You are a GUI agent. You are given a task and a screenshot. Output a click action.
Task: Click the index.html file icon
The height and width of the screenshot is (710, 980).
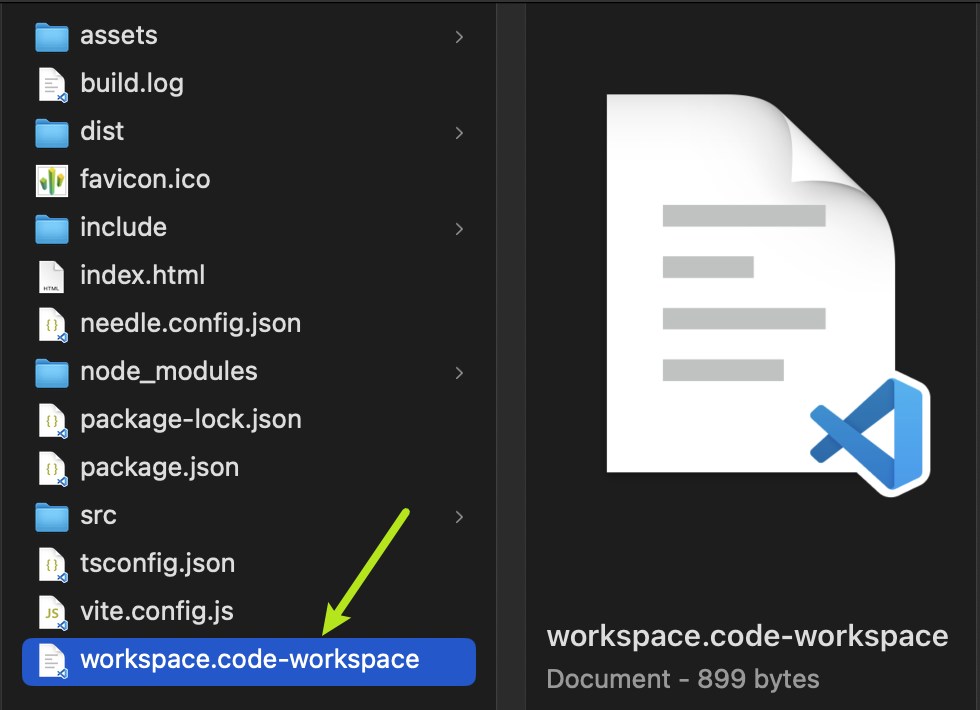(51, 277)
